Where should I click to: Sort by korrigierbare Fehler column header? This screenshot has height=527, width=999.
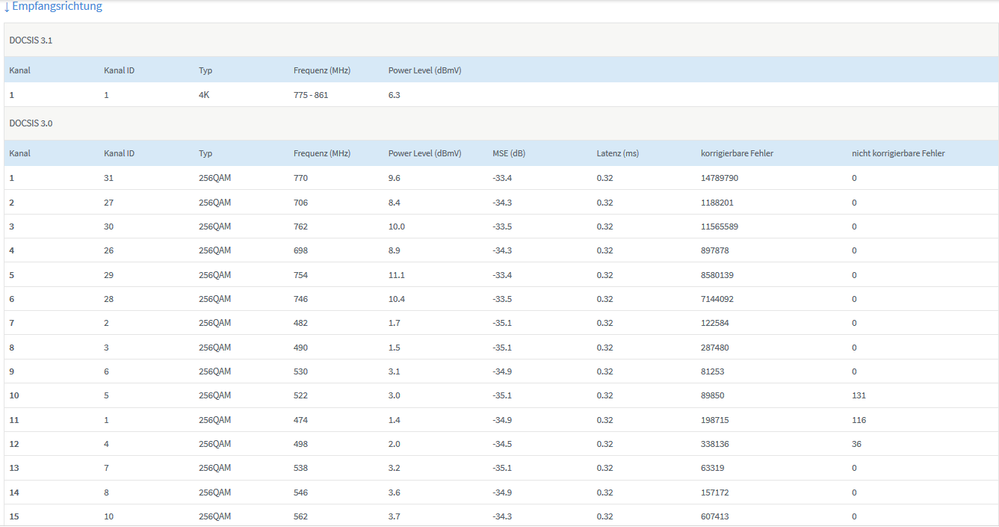click(x=737, y=154)
